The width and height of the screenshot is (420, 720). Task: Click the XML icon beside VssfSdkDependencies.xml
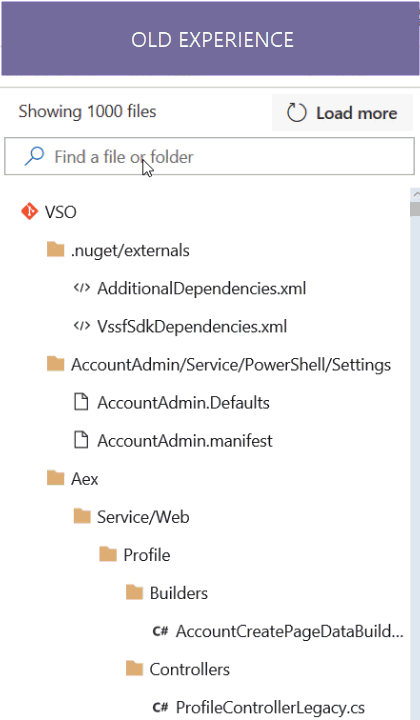pos(82,326)
